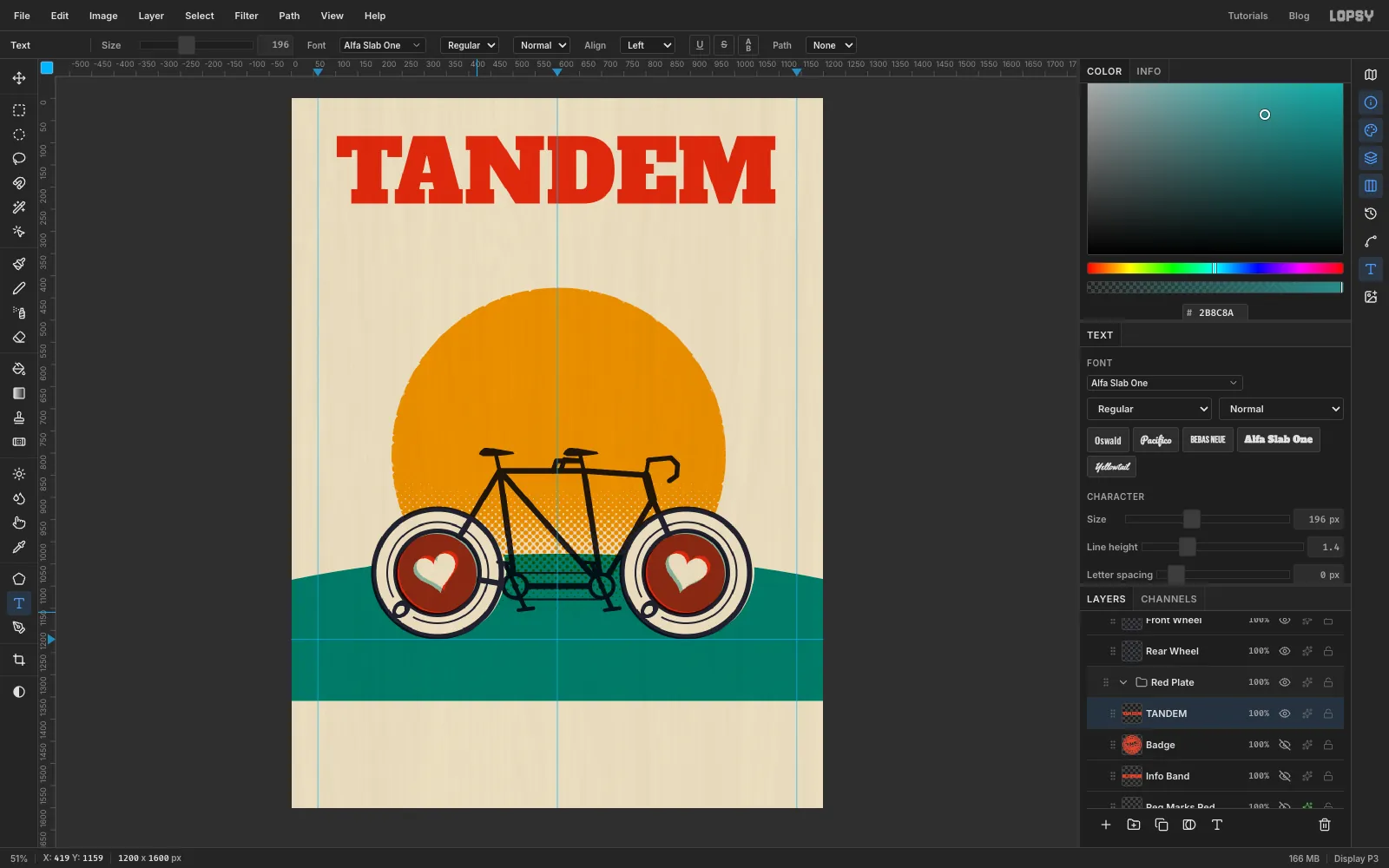The height and width of the screenshot is (868, 1389).
Task: Select the Elliptical Marquee tool
Action: click(x=19, y=135)
